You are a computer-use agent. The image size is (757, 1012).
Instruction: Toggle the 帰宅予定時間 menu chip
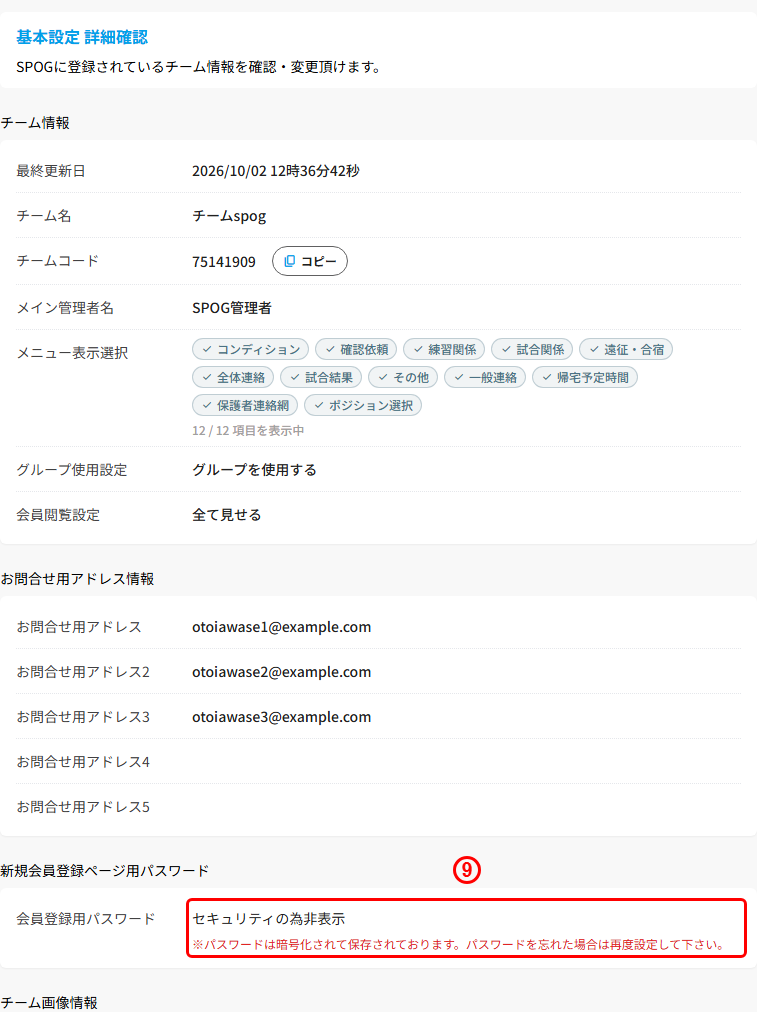[585, 378]
